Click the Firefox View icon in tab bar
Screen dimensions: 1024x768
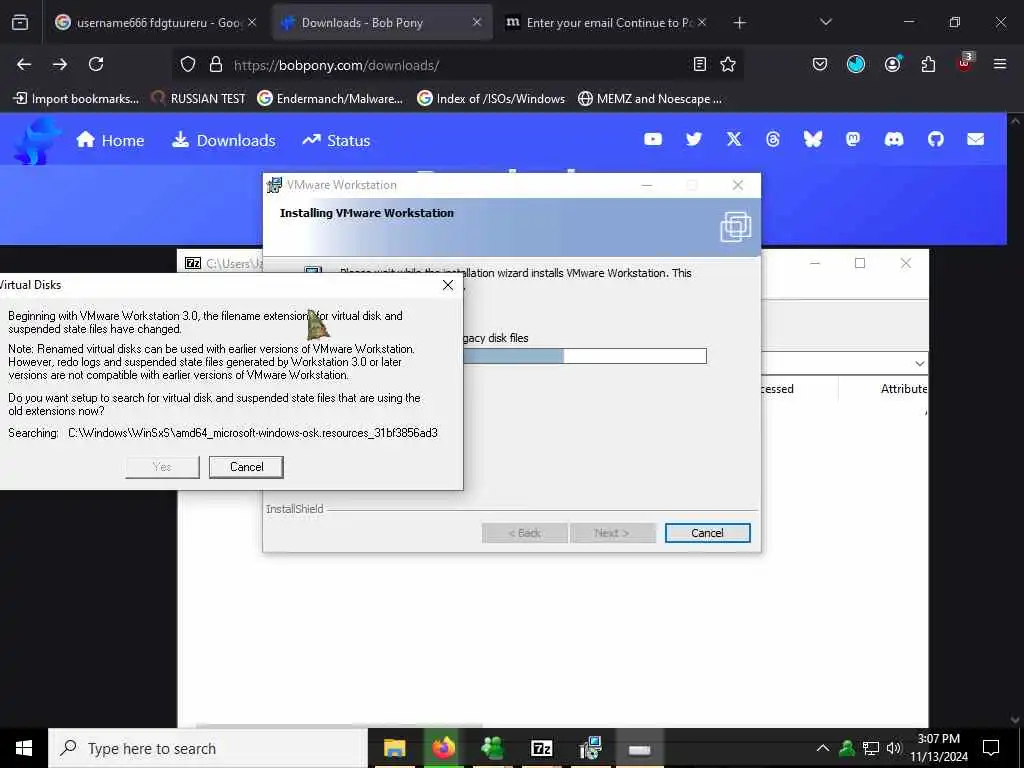click(x=20, y=22)
